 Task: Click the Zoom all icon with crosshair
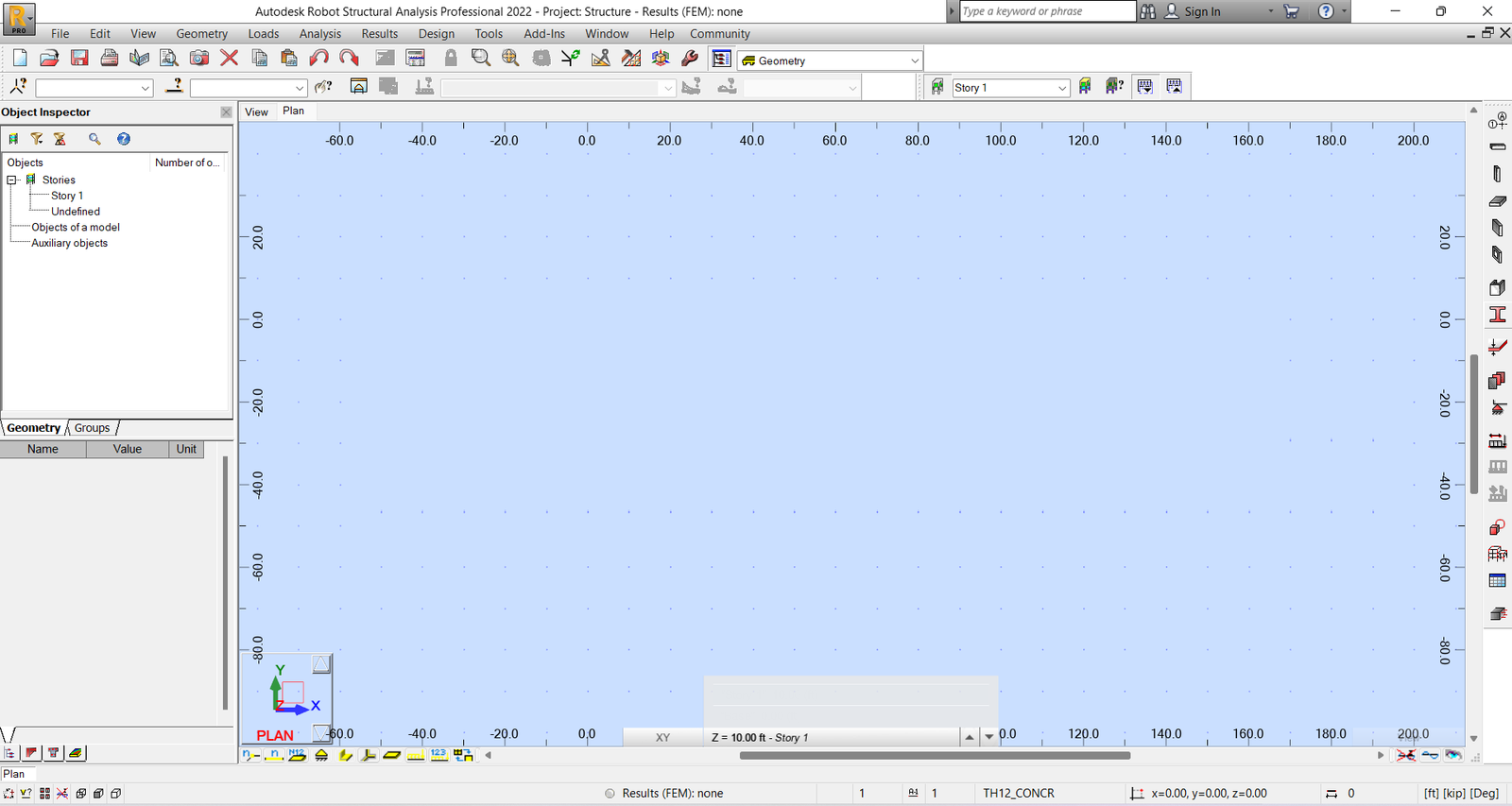(x=510, y=59)
